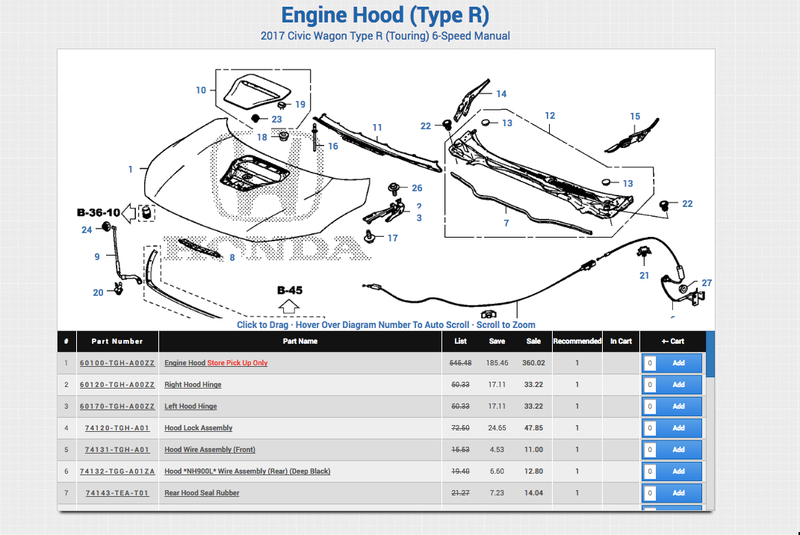Open part number 60100-TGH-A00ZZ link
This screenshot has height=535, width=800.
coord(117,363)
